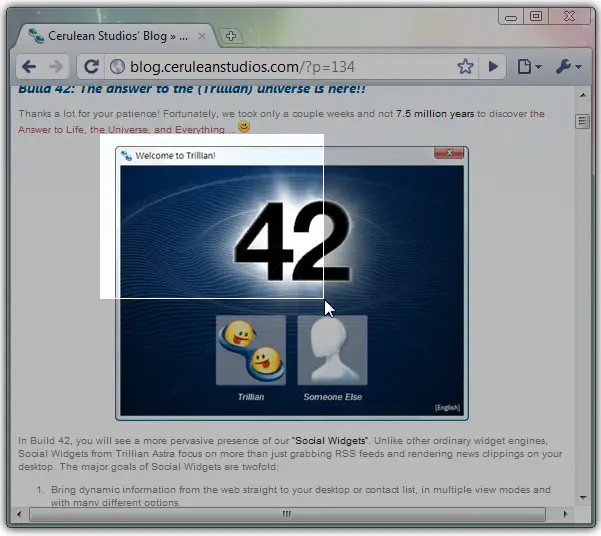Grab the vertical scrollbar thumb
Viewport: 601px width, 536px height.
click(x=583, y=122)
